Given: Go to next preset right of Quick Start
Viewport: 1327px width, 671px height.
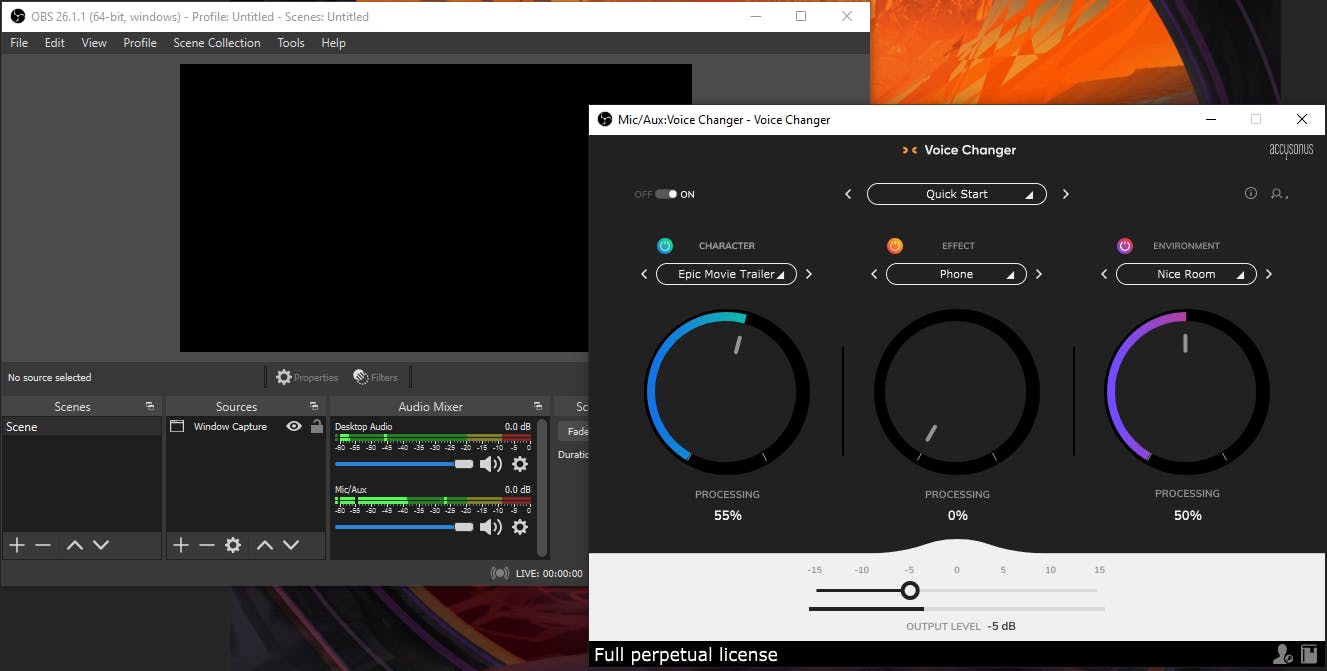Looking at the screenshot, I should click(x=1066, y=194).
